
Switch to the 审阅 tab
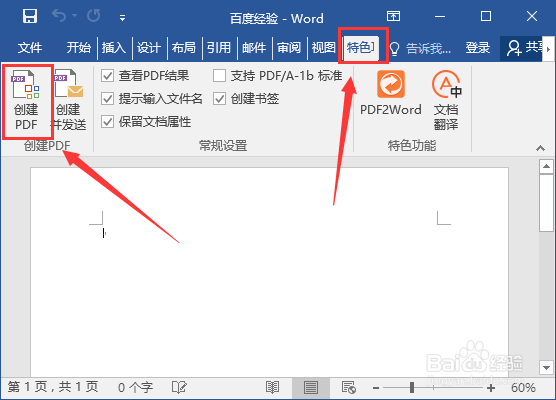point(289,48)
